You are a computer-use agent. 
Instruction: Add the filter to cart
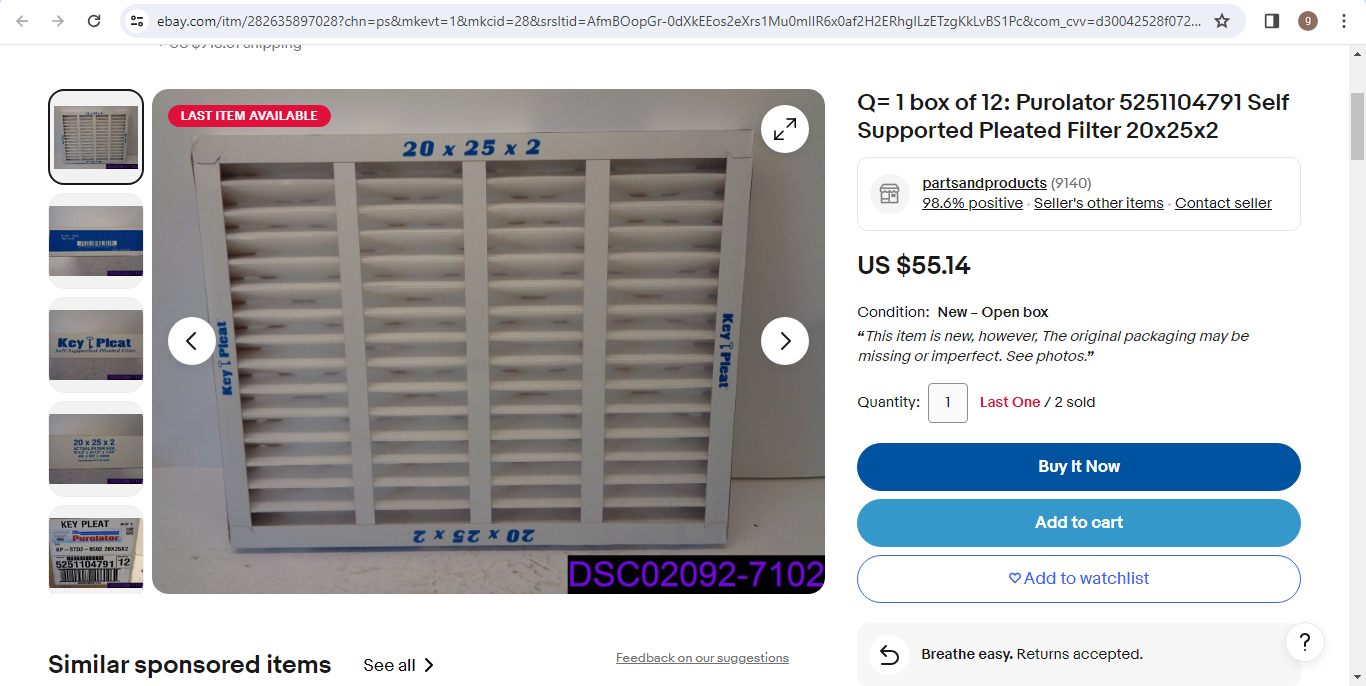point(1079,523)
